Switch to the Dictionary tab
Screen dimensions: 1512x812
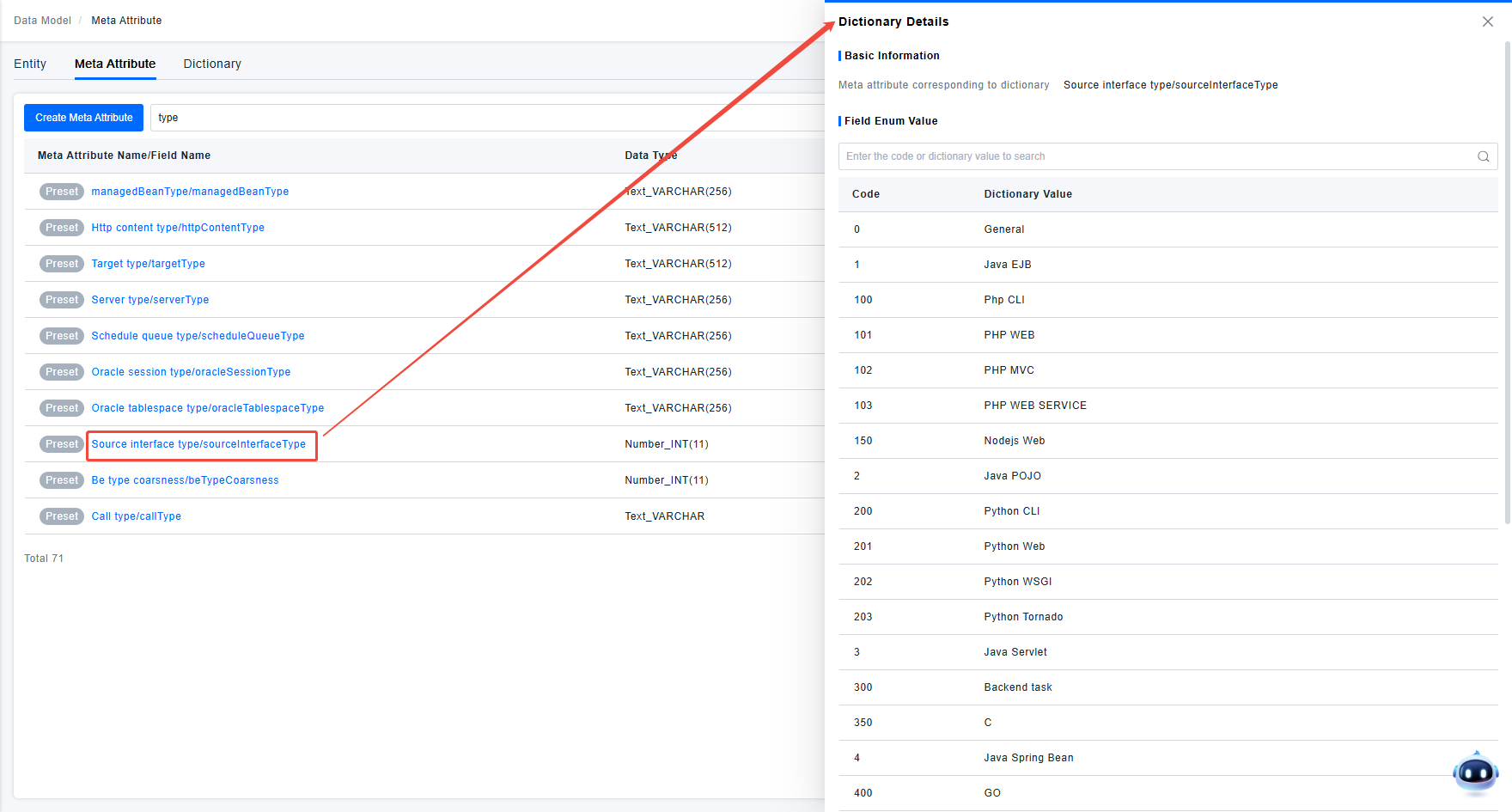(212, 64)
